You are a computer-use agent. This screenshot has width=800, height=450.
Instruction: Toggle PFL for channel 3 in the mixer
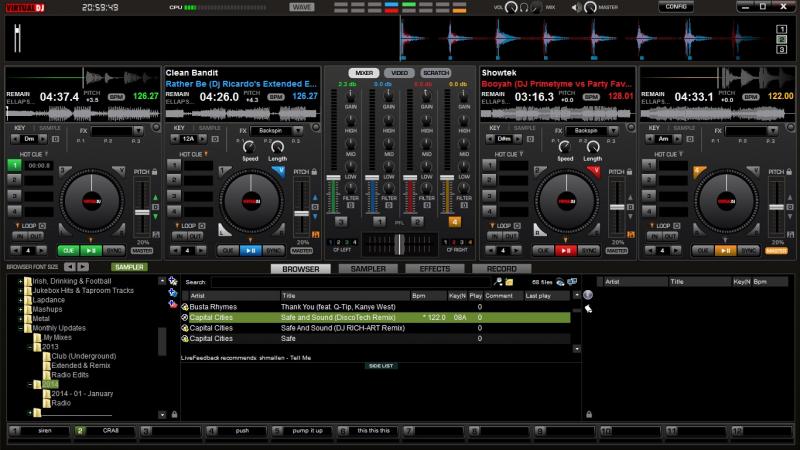pos(341,221)
